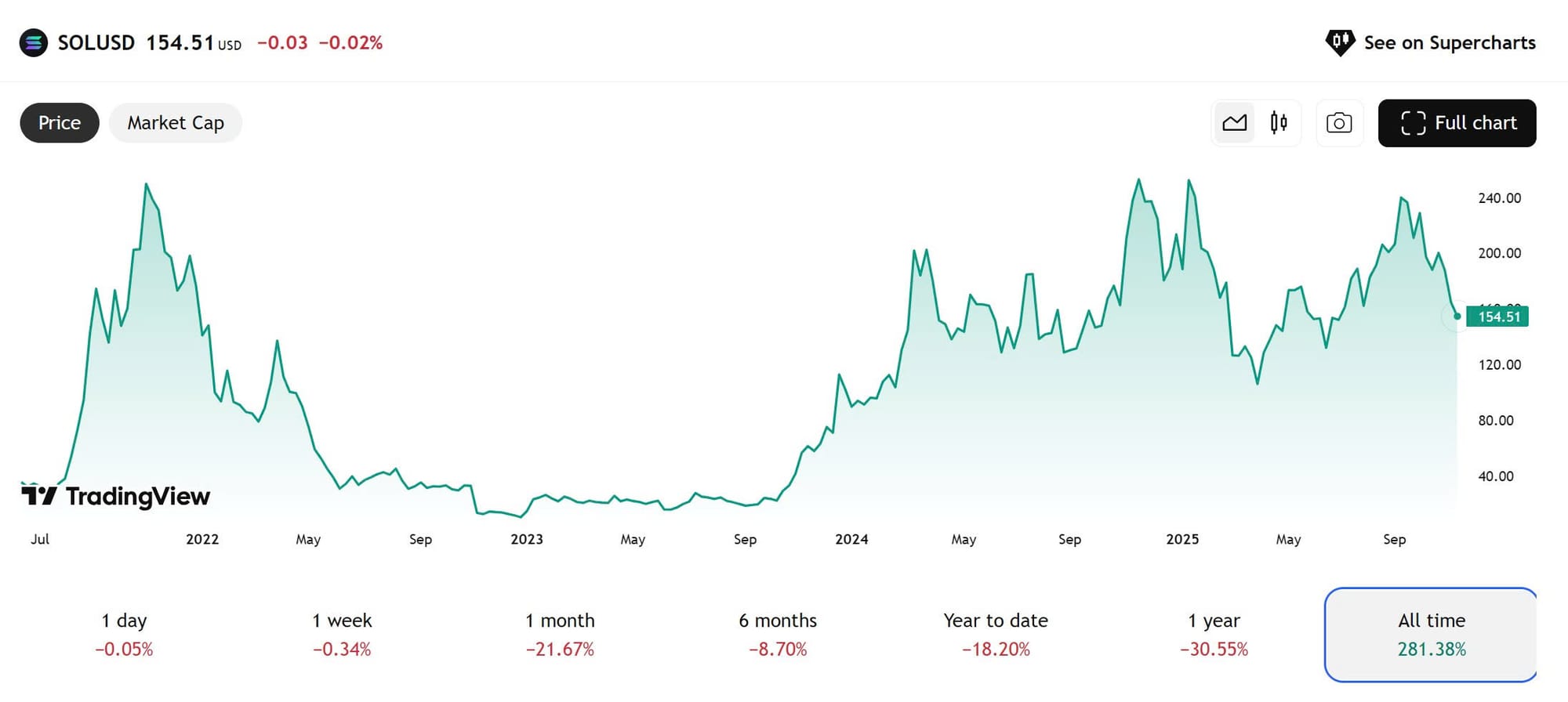
Task: Enable the Price display mode
Action: tap(58, 122)
